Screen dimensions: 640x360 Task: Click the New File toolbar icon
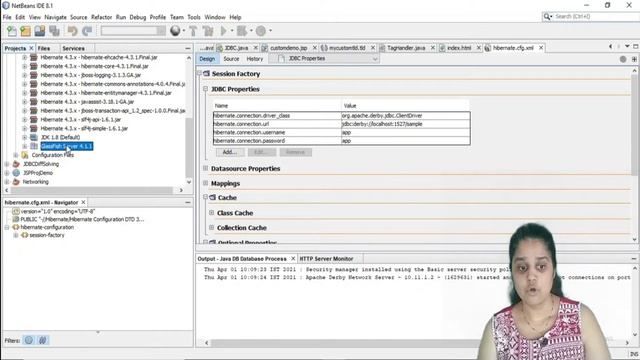click(x=11, y=31)
